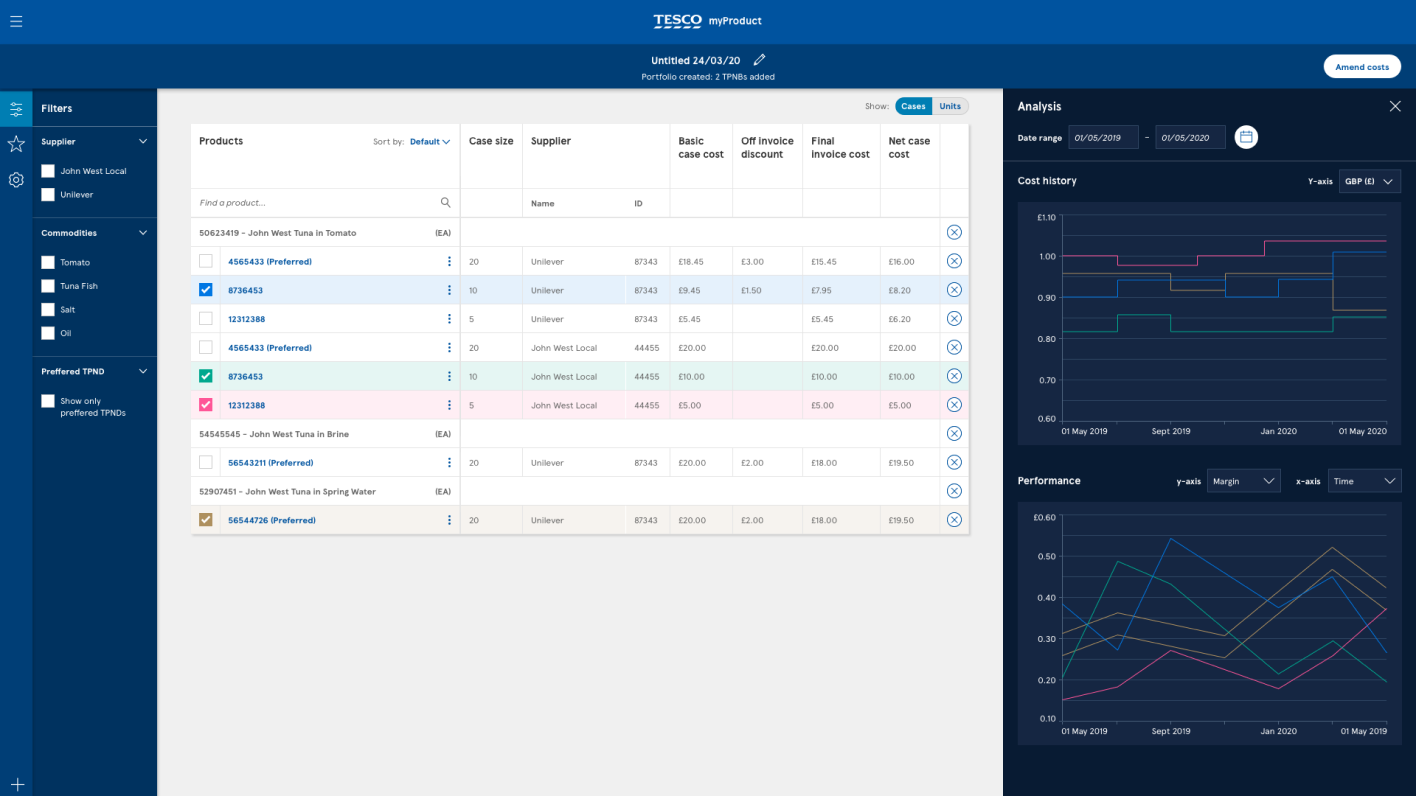Open the hamburger menu
This screenshot has height=796, width=1416.
pyautogui.click(x=16, y=21)
